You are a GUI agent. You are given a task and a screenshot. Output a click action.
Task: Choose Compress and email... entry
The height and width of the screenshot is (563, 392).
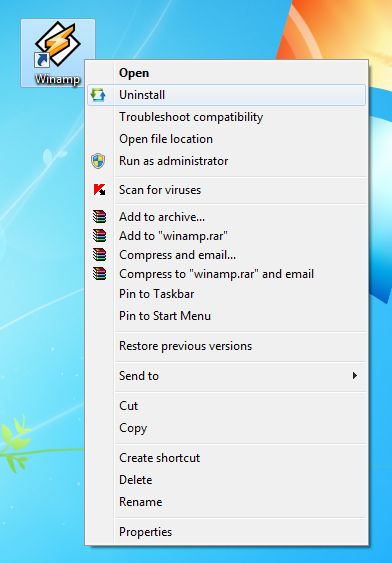point(227,255)
